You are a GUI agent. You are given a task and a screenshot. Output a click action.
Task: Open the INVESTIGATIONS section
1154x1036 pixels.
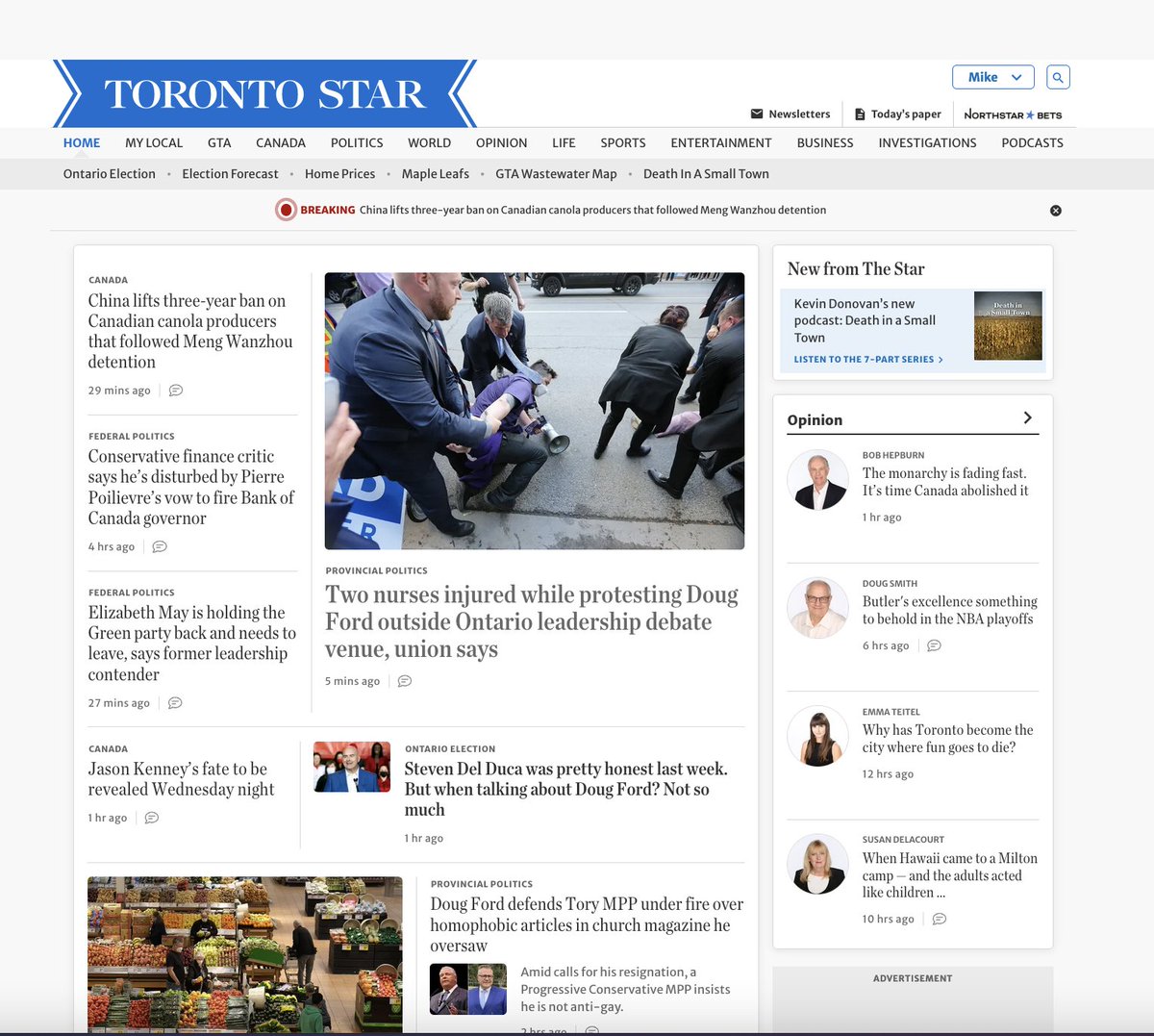pos(927,142)
